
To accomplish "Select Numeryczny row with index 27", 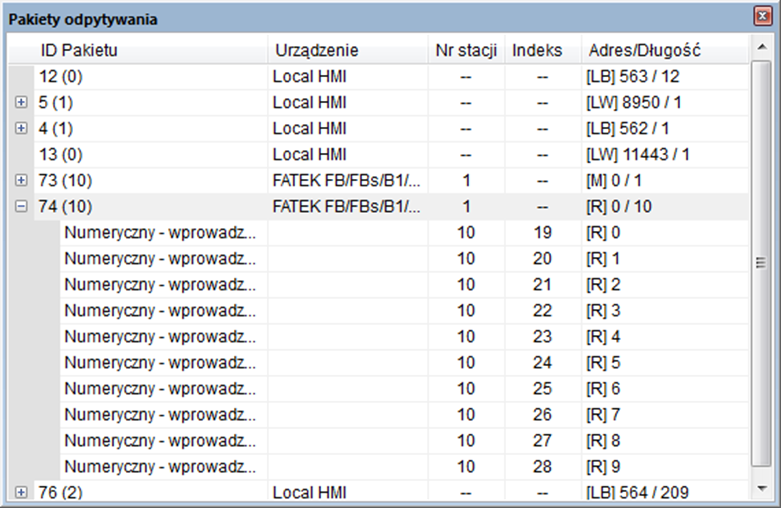I will [x=404, y=440].
